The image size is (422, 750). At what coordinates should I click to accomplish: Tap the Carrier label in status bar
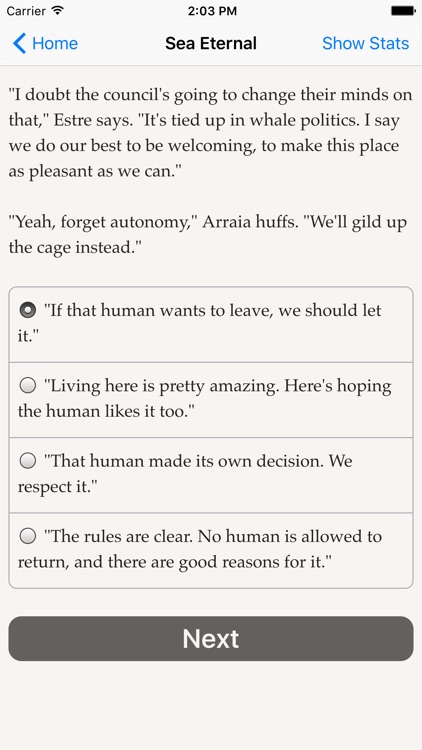tap(26, 11)
